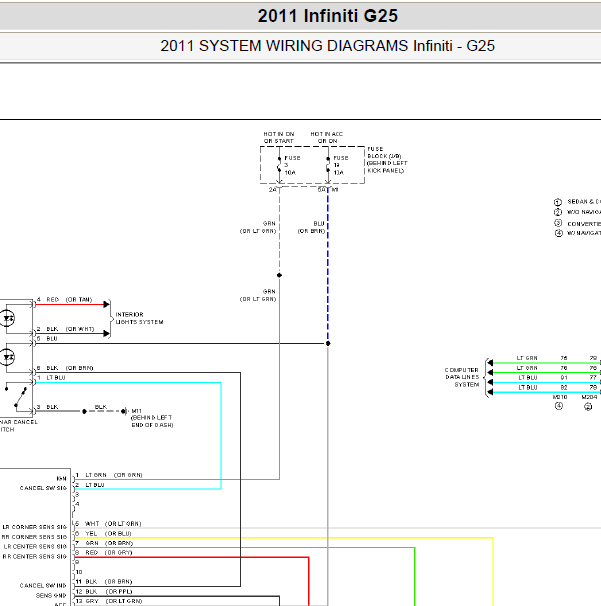Click the "2011 Infiniti G25" page title
601x606 pixels.
click(x=327, y=16)
